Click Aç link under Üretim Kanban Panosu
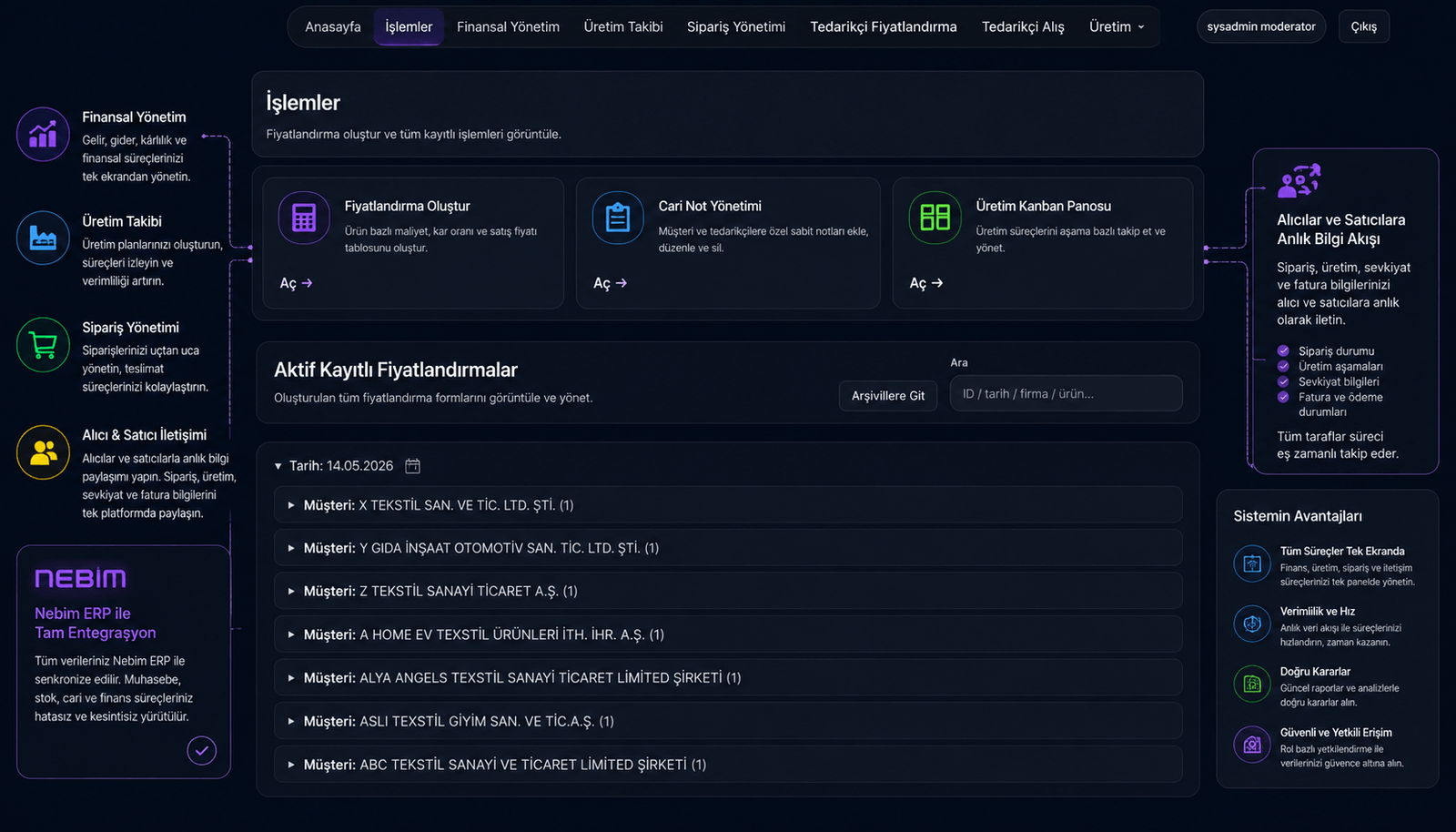Image resolution: width=1456 pixels, height=832 pixels. pos(926,283)
